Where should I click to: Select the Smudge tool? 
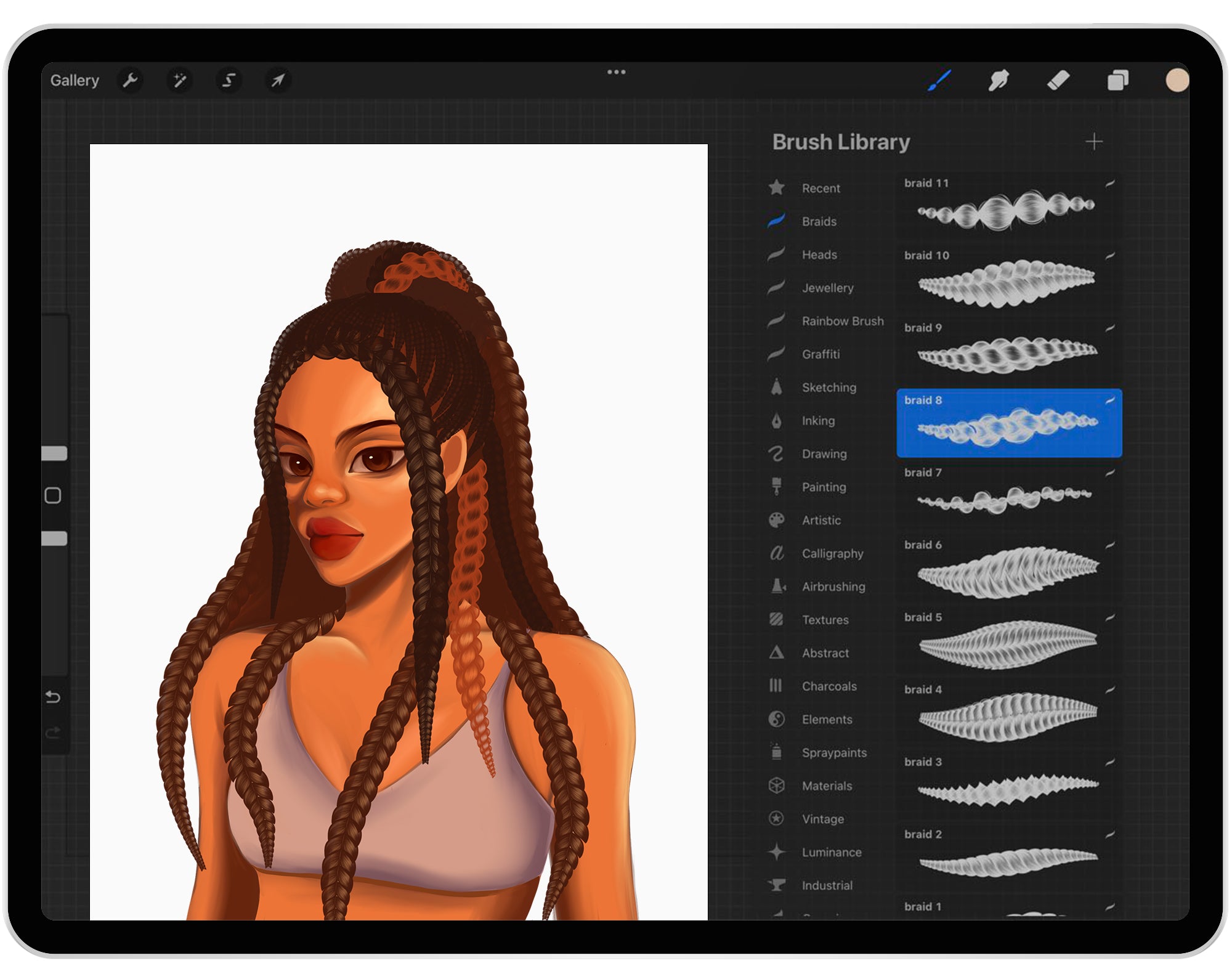[999, 80]
